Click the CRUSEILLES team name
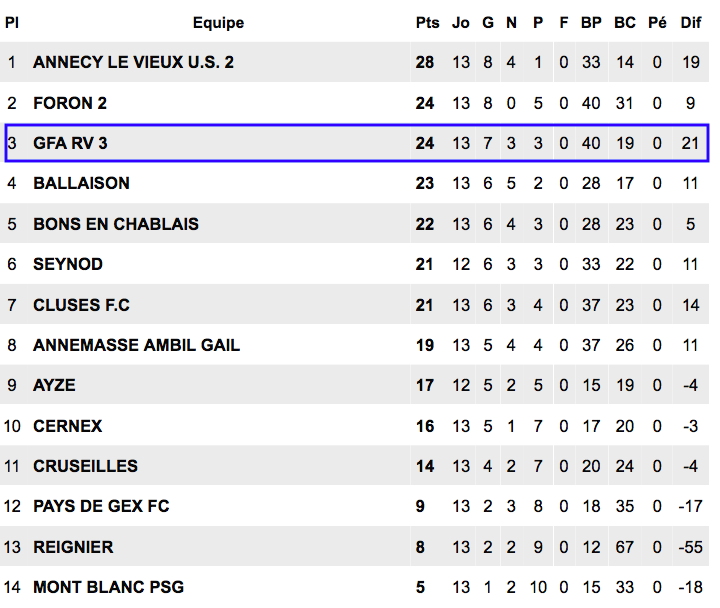This screenshot has height=608, width=720. tap(85, 466)
